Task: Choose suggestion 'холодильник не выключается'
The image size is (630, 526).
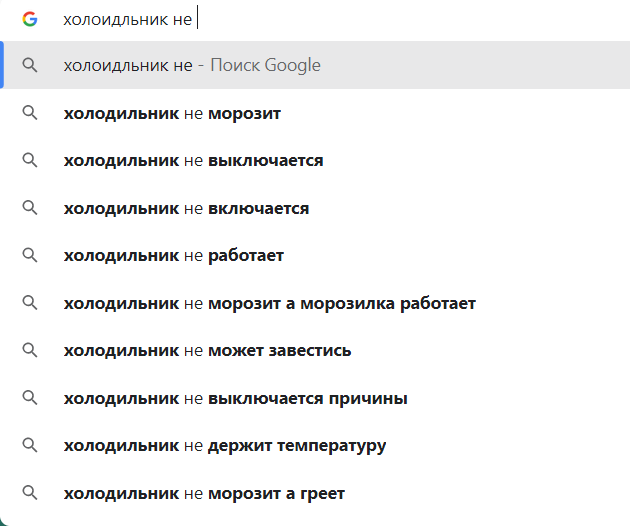Action: [x=193, y=160]
